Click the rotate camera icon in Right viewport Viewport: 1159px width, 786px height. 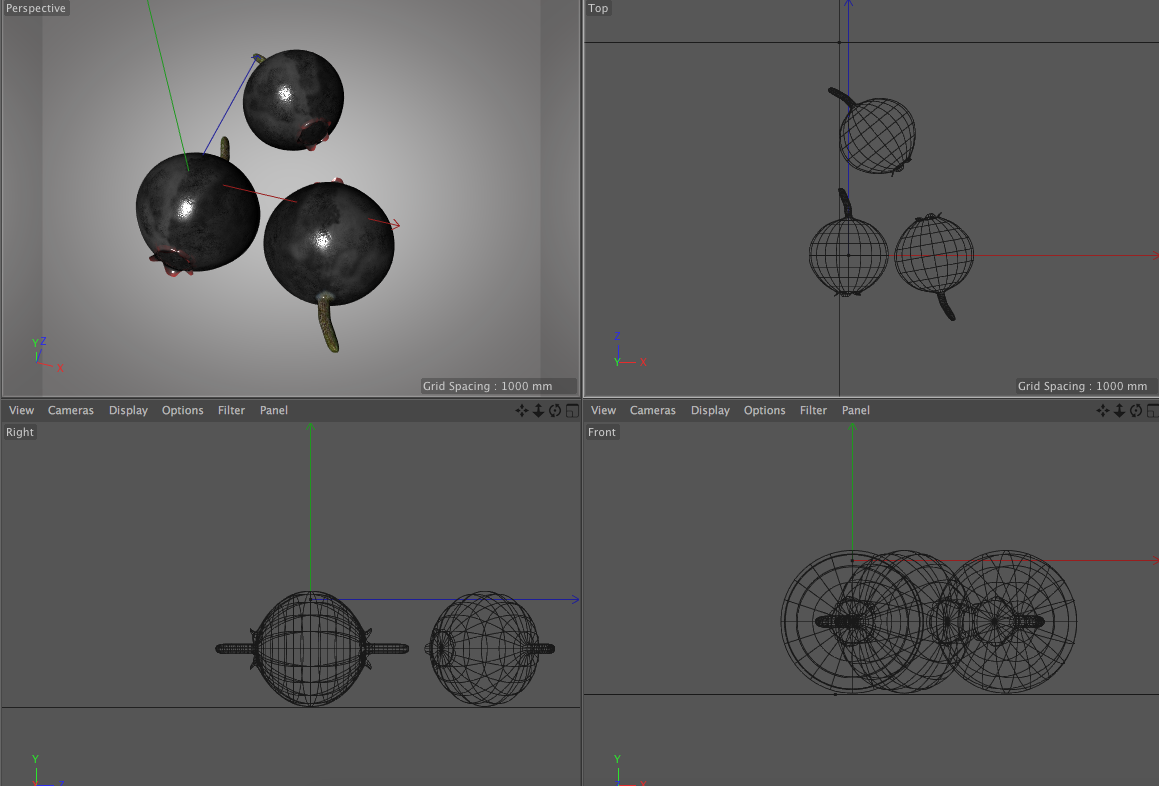click(555, 410)
